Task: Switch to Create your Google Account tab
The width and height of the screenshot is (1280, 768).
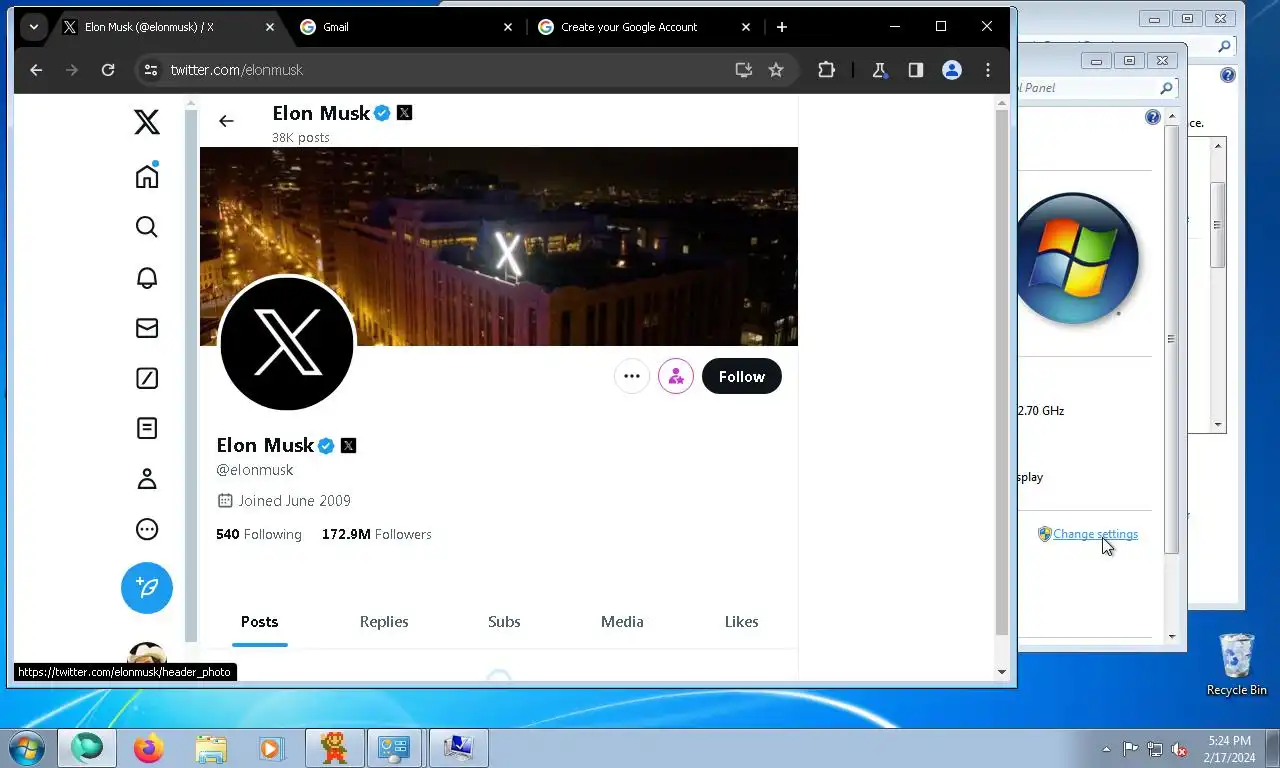Action: (644, 27)
